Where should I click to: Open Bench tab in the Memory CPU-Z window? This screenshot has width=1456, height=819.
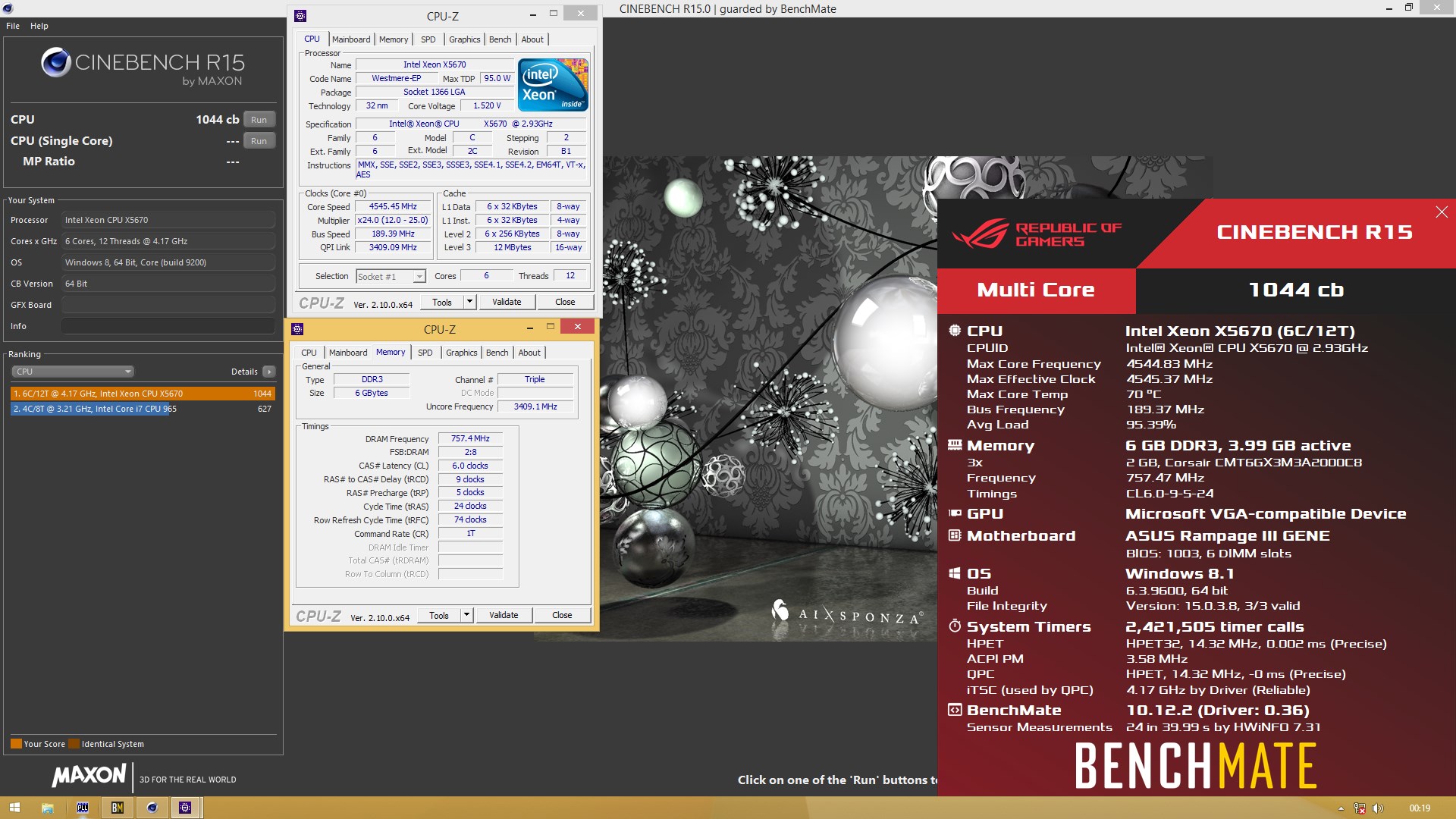pos(497,353)
